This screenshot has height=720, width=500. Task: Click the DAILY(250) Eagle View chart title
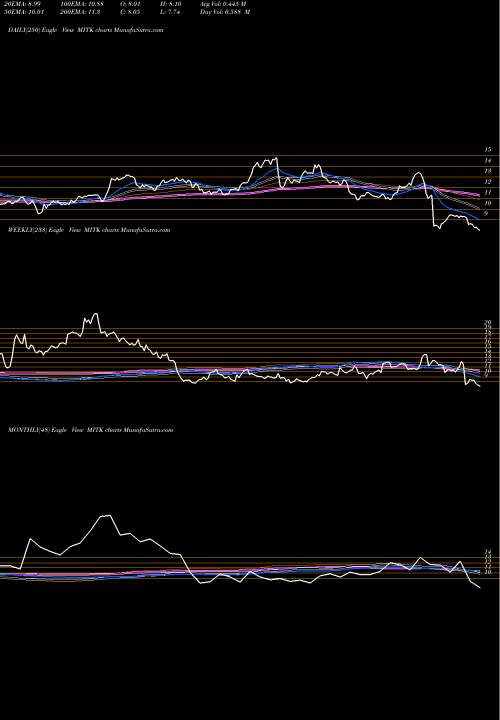point(86,30)
